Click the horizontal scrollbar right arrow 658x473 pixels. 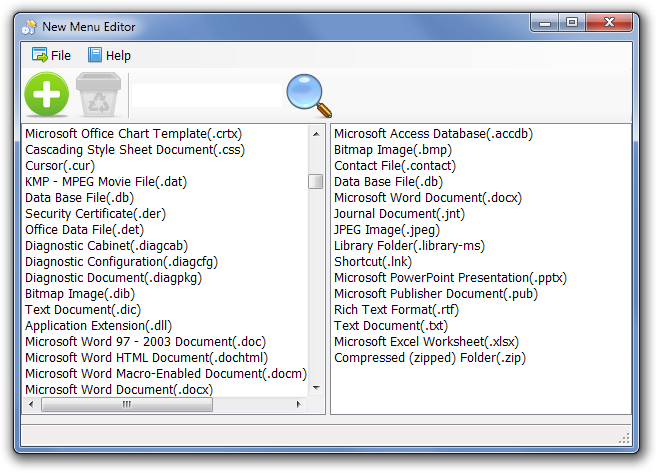tap(298, 405)
